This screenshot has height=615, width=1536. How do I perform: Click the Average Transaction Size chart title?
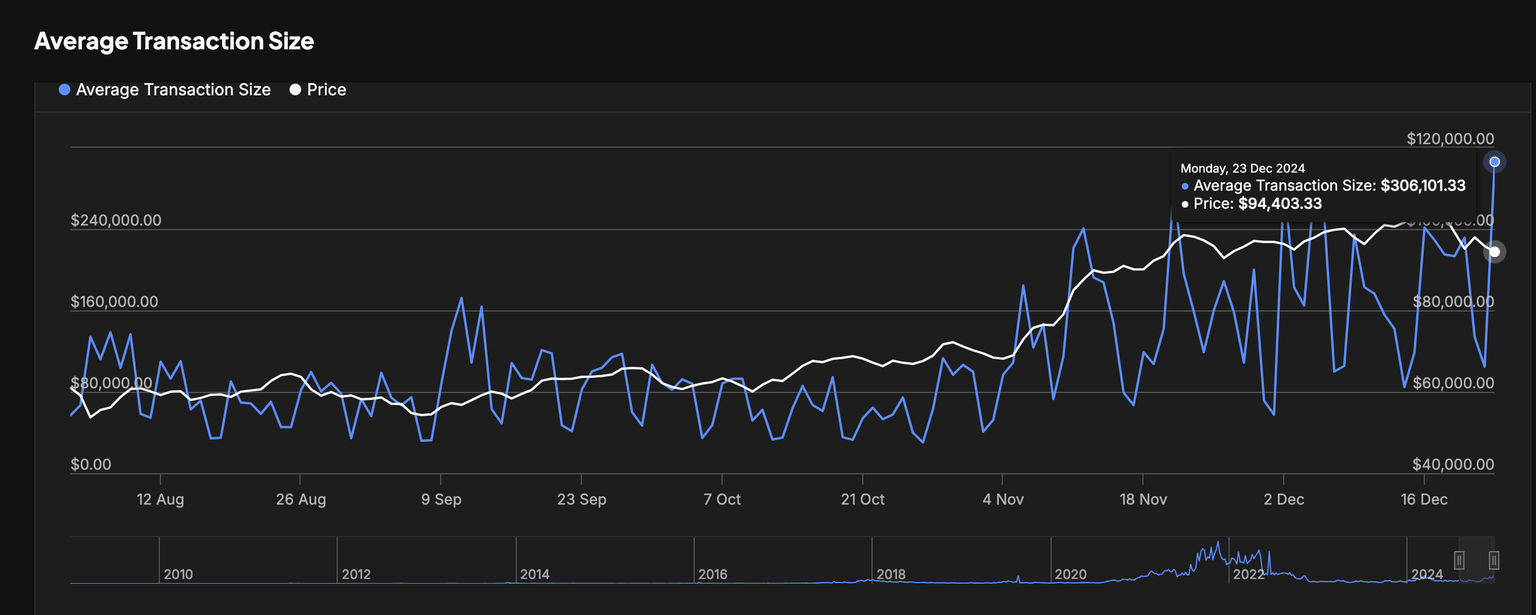click(174, 41)
